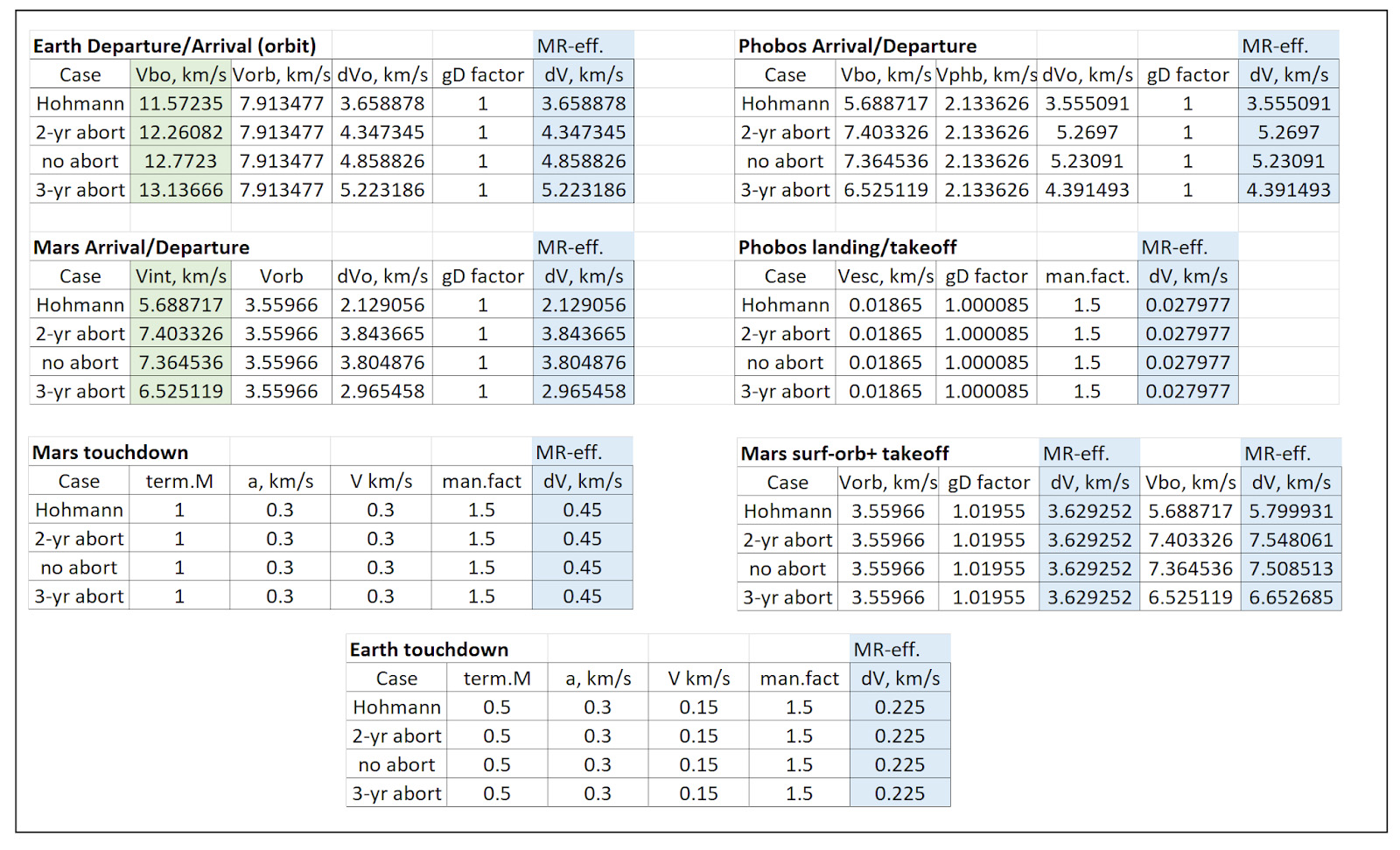Viewport: 1400px width, 850px height.
Task: Select the Earth touchdown table title
Action: [429, 650]
